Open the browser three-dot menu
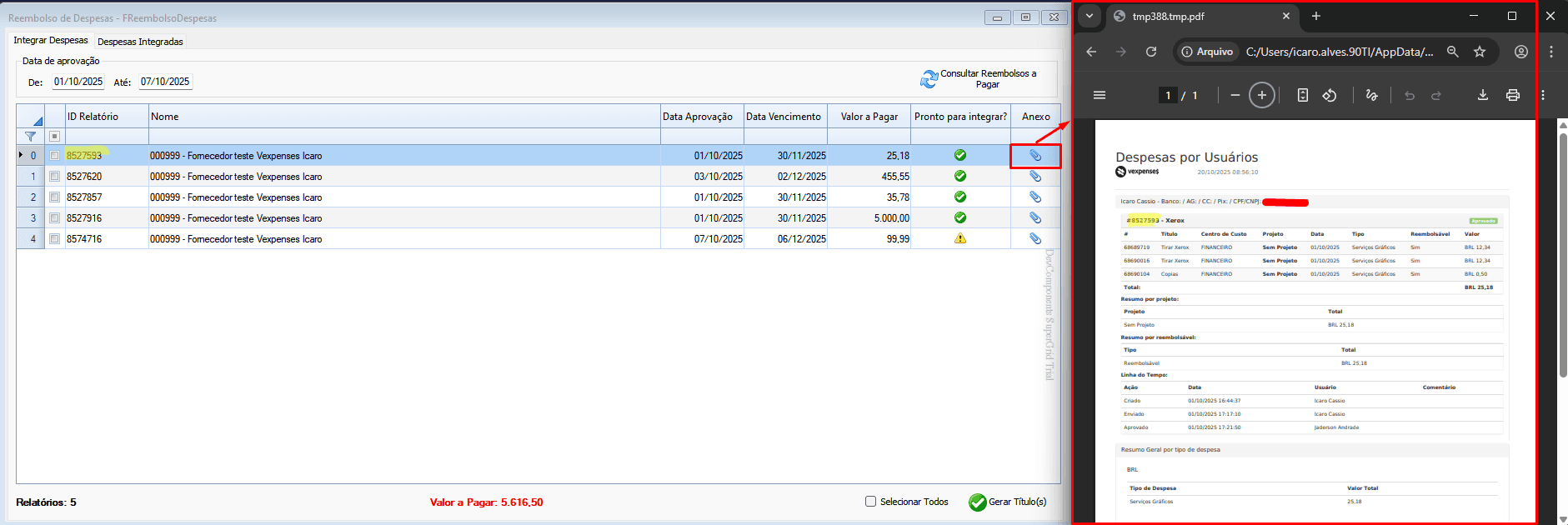The width and height of the screenshot is (1568, 525). 1551,52
